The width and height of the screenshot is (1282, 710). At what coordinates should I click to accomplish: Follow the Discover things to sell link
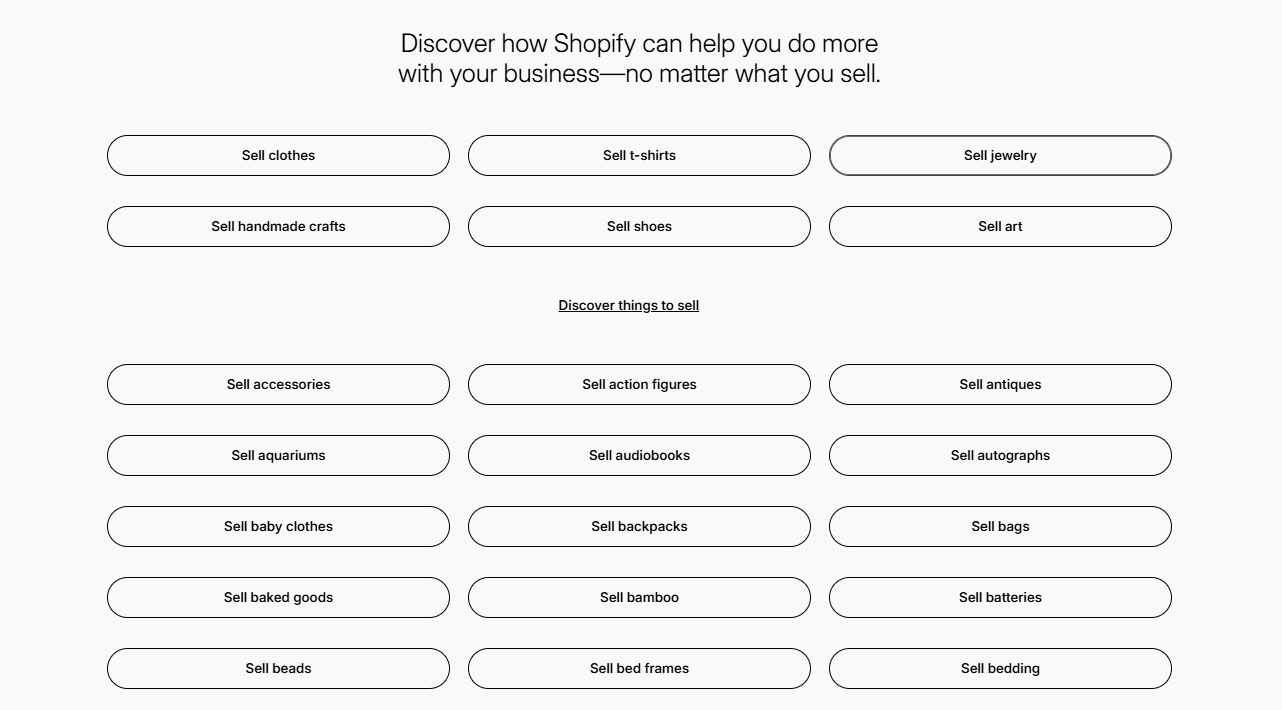click(628, 305)
